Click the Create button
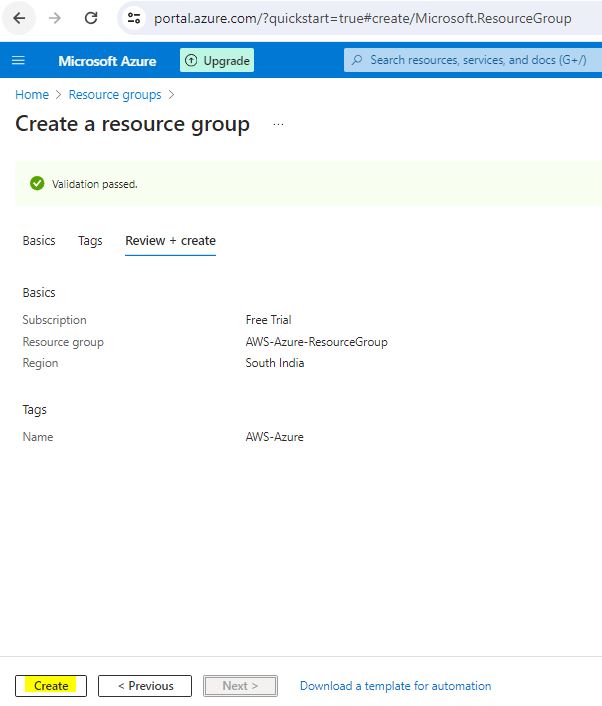This screenshot has height=706, width=602. 51,686
